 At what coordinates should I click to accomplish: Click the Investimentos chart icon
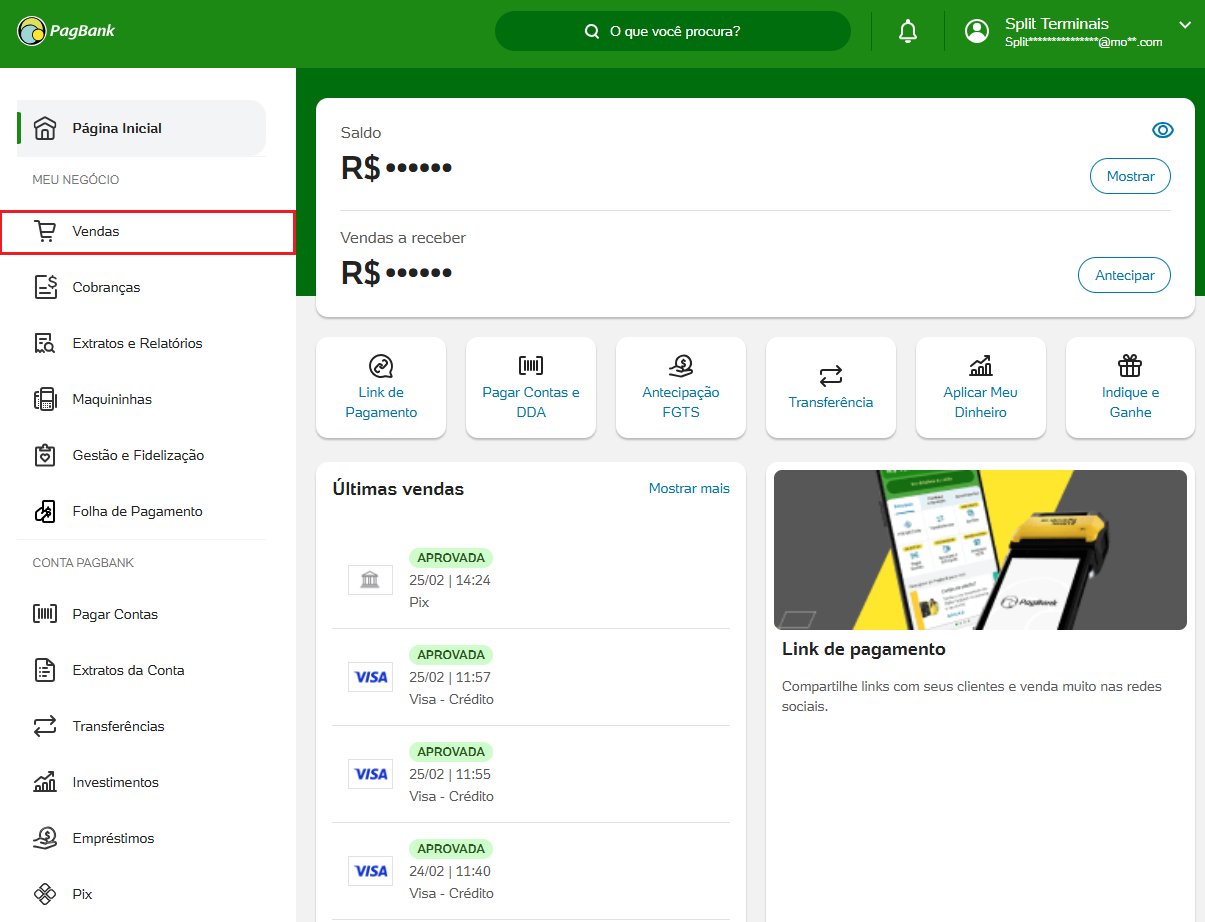[45, 782]
